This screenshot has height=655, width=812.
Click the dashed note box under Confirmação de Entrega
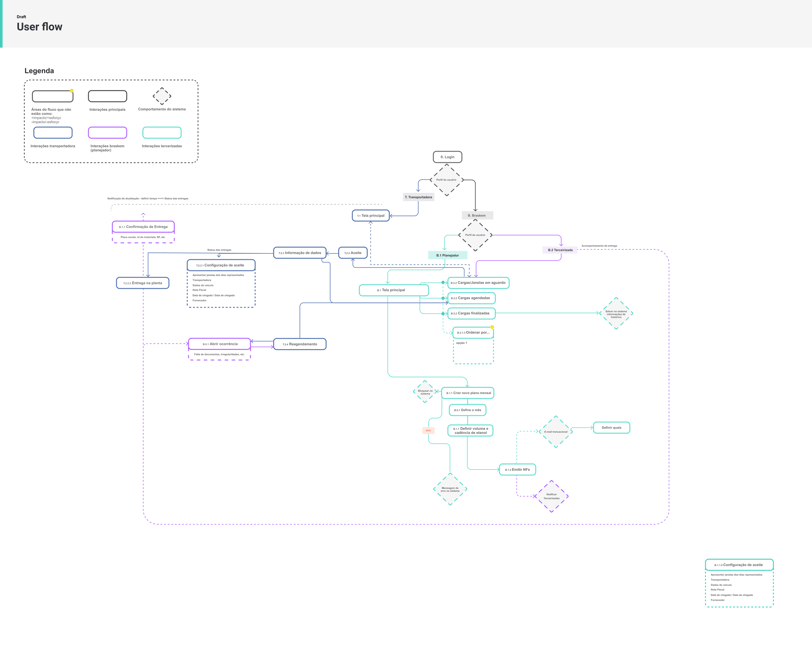click(143, 238)
